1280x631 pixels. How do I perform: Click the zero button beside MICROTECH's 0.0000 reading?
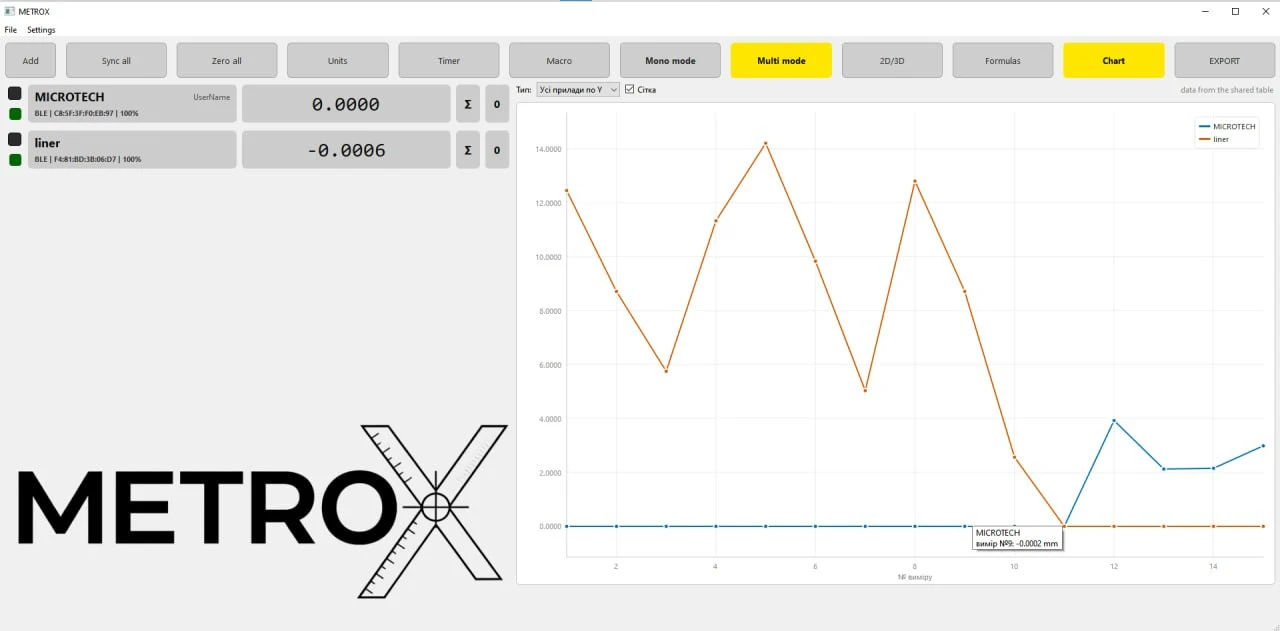coord(497,104)
